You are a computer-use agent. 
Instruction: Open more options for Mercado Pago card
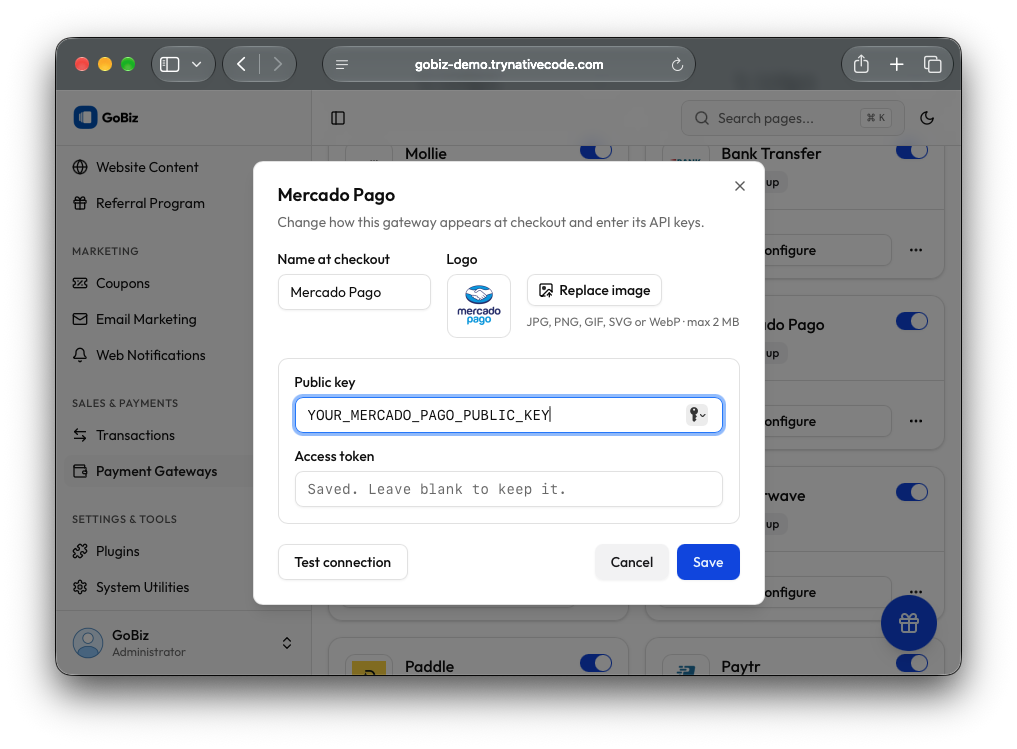(x=916, y=422)
